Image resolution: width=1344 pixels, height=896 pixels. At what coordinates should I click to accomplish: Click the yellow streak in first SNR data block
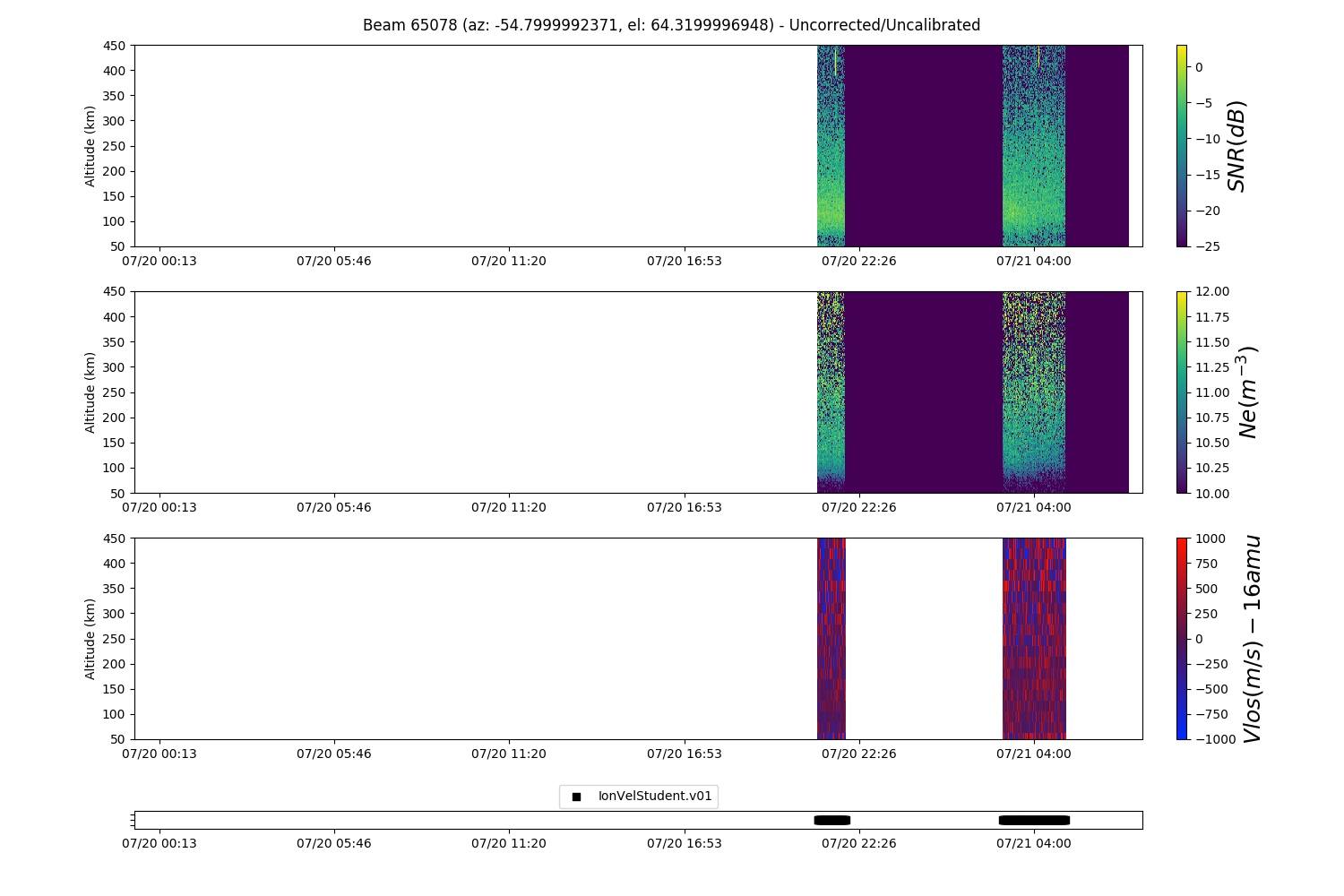pyautogui.click(x=835, y=63)
